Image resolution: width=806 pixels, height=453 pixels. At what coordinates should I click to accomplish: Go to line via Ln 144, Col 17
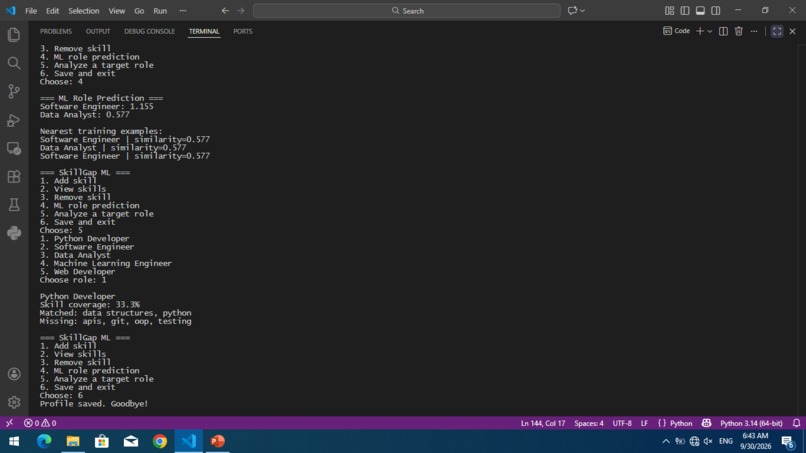coord(543,423)
